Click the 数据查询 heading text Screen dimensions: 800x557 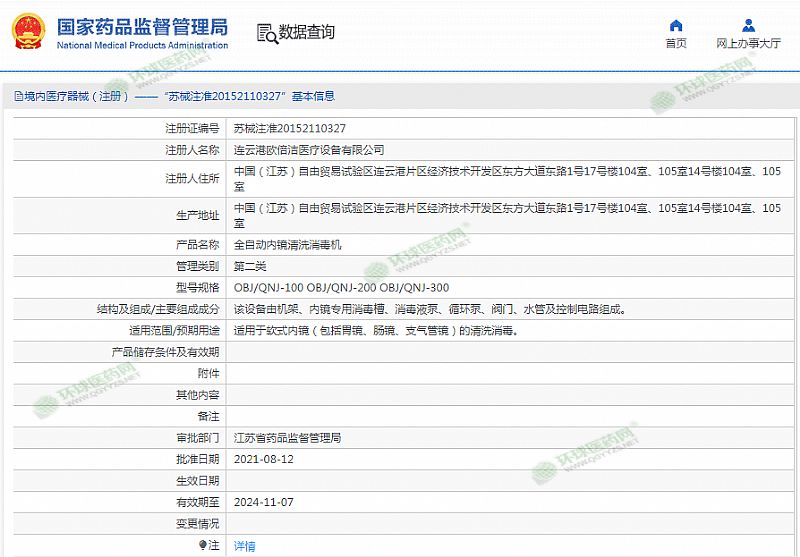pos(307,33)
